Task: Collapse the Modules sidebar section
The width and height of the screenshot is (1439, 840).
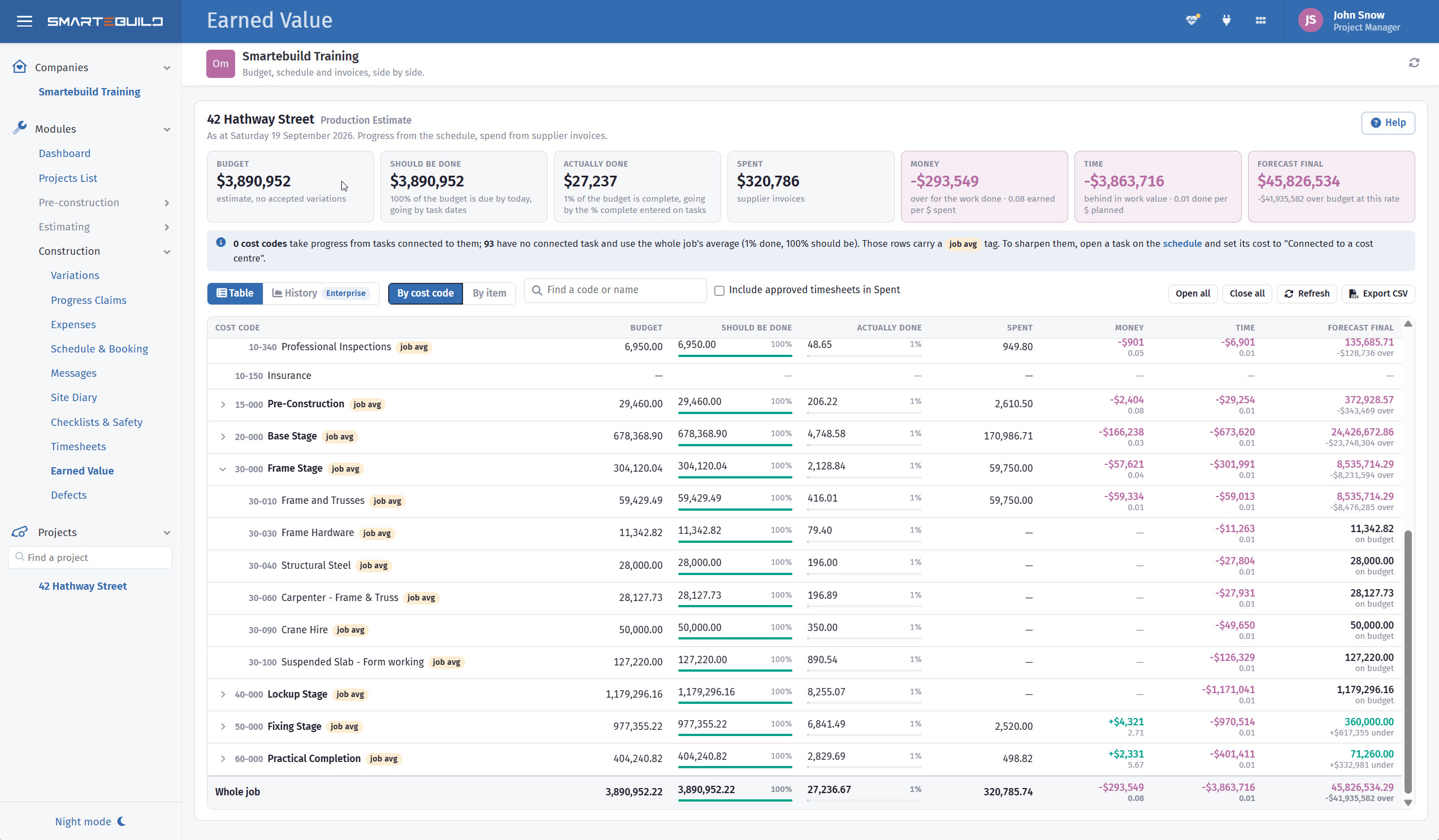Action: pyautogui.click(x=167, y=129)
